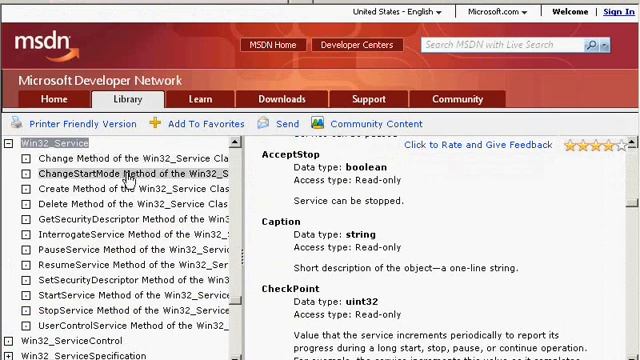The width and height of the screenshot is (640, 360).
Task: Click the content pane scrollbar thumb
Action: [632, 202]
